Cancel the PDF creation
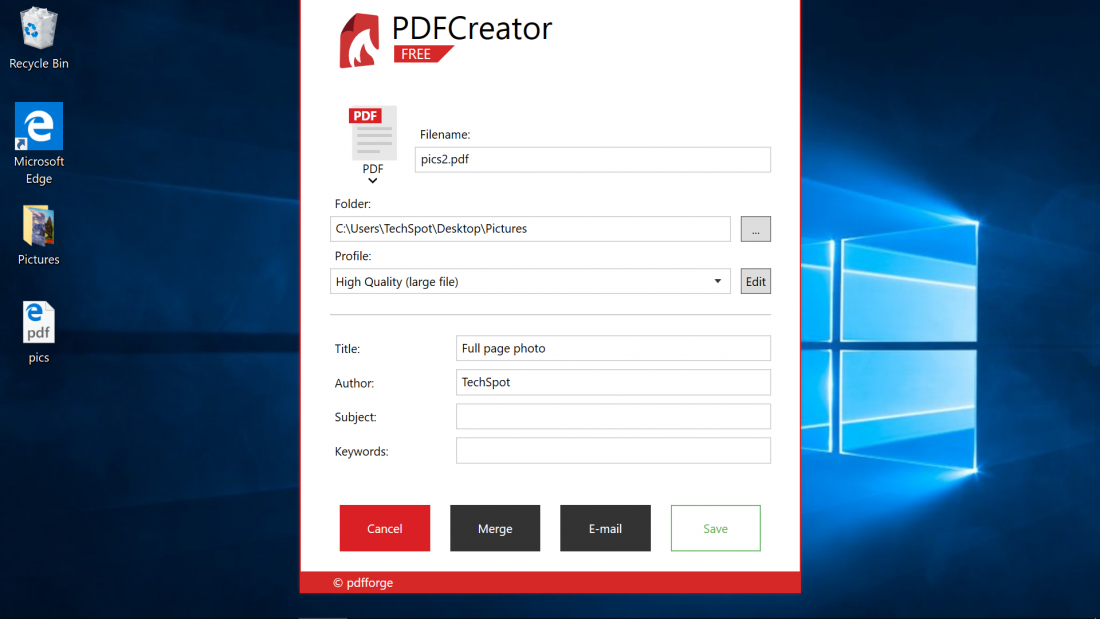Image resolution: width=1100 pixels, height=619 pixels. [384, 528]
